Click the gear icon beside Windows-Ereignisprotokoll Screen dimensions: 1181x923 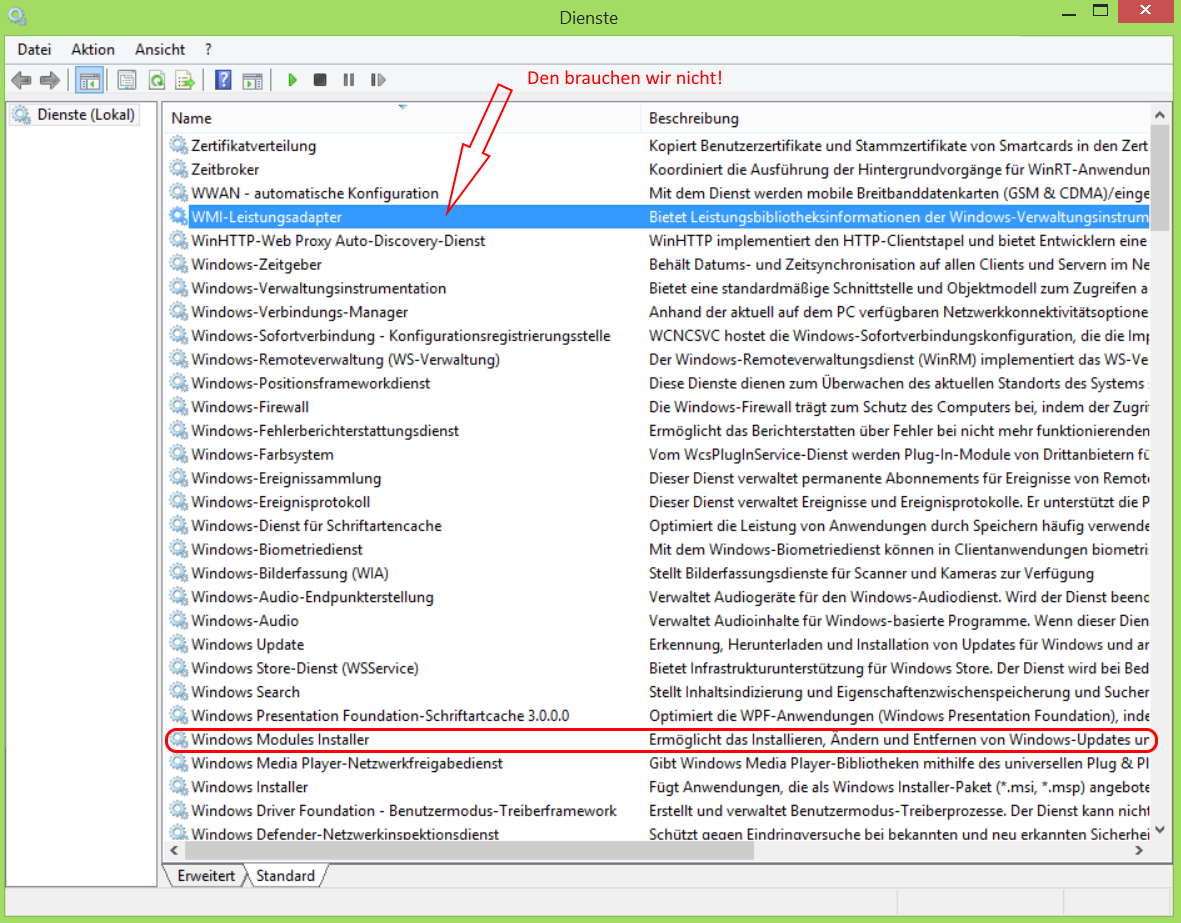[178, 502]
